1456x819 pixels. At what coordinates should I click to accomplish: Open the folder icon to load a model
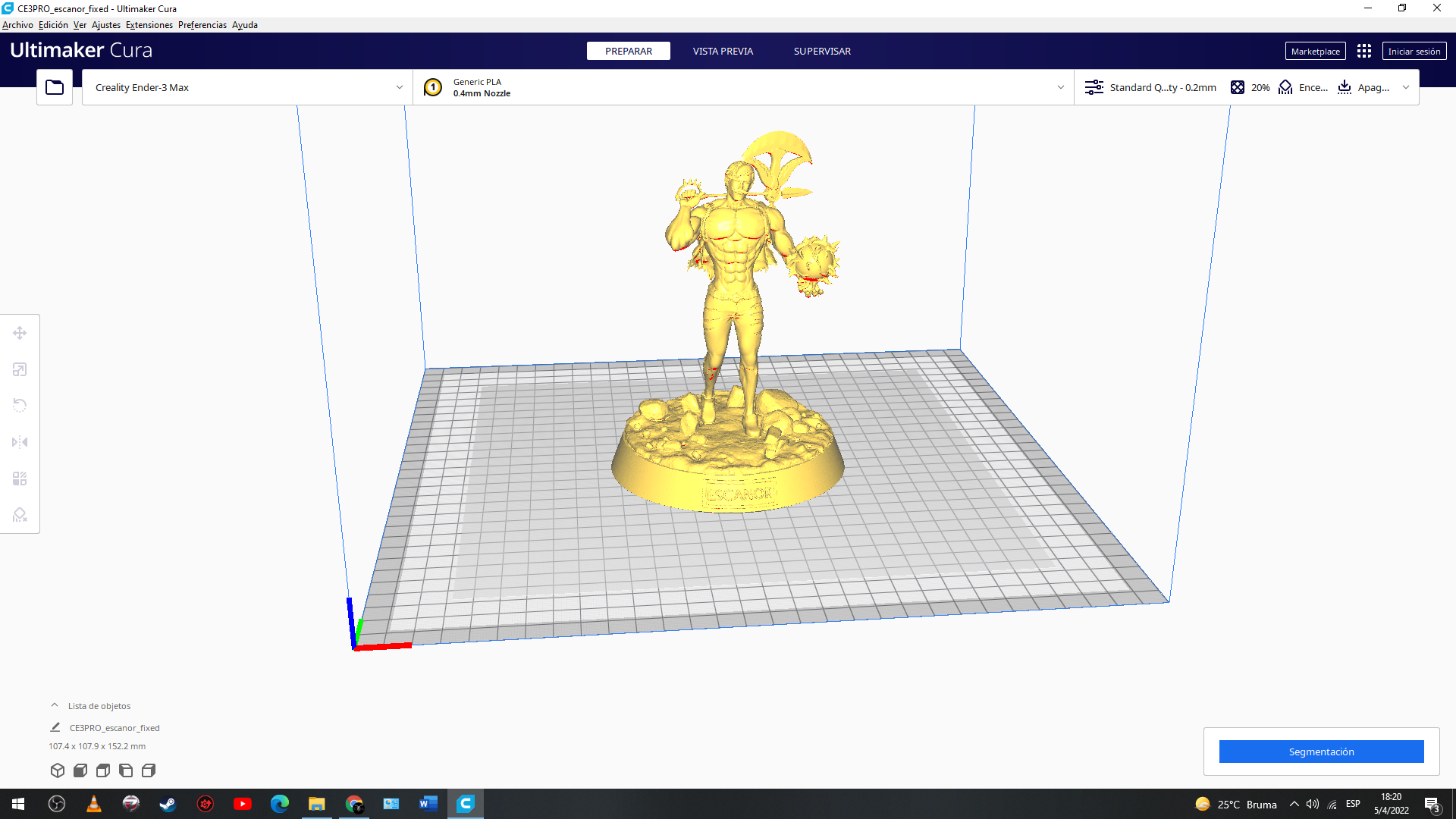(54, 86)
